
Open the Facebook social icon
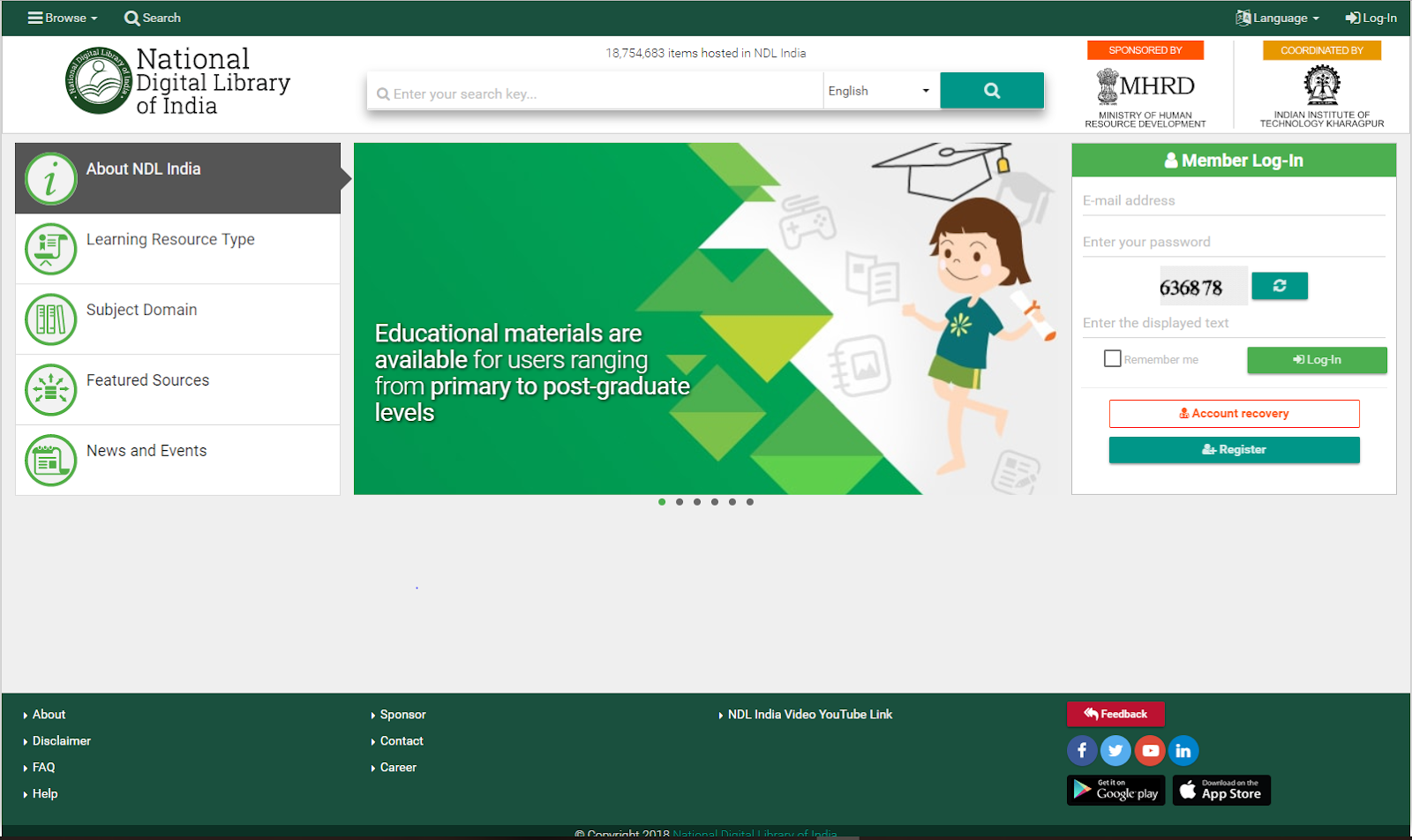click(1082, 751)
